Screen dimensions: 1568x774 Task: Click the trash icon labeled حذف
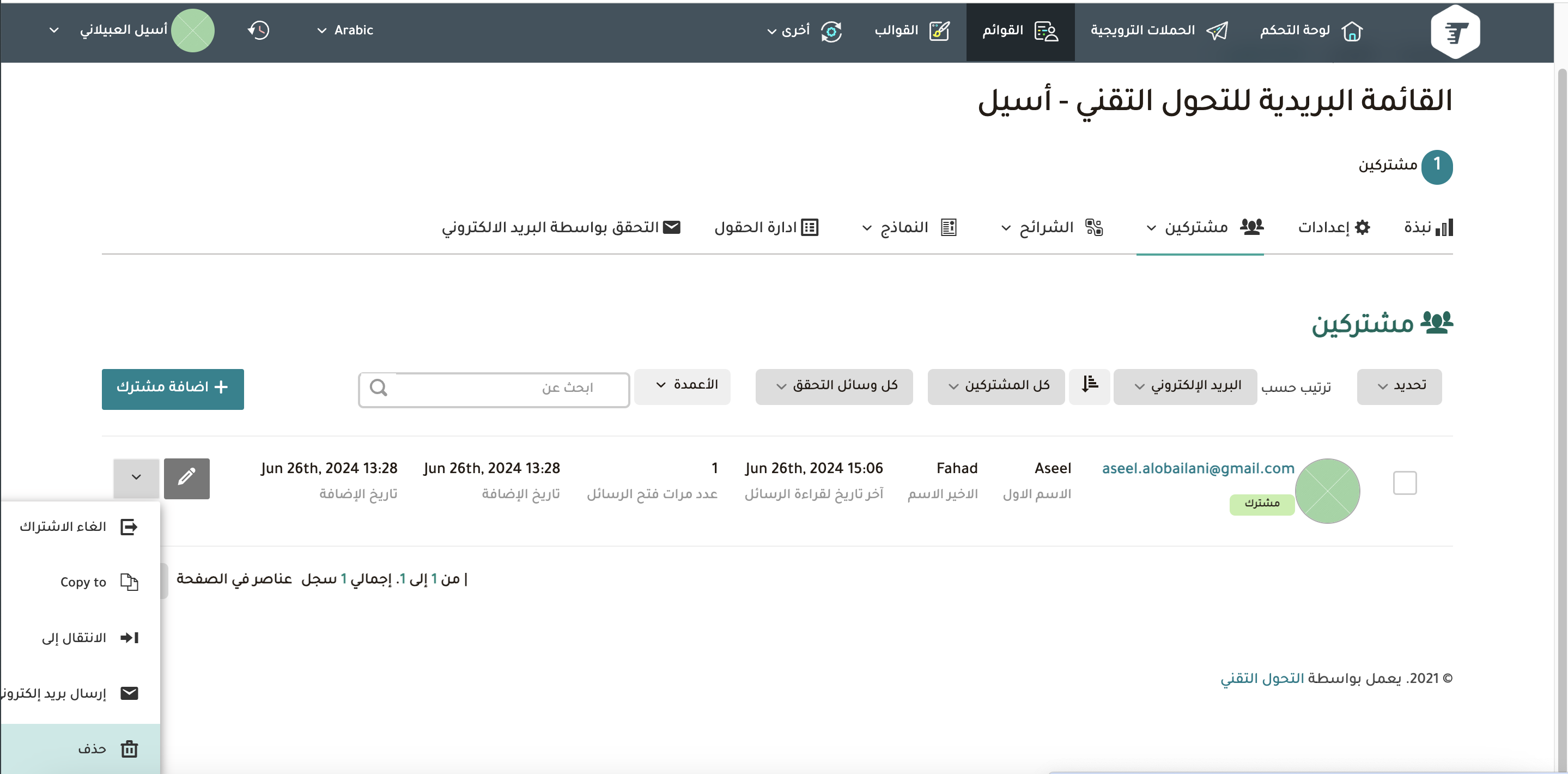coord(129,748)
